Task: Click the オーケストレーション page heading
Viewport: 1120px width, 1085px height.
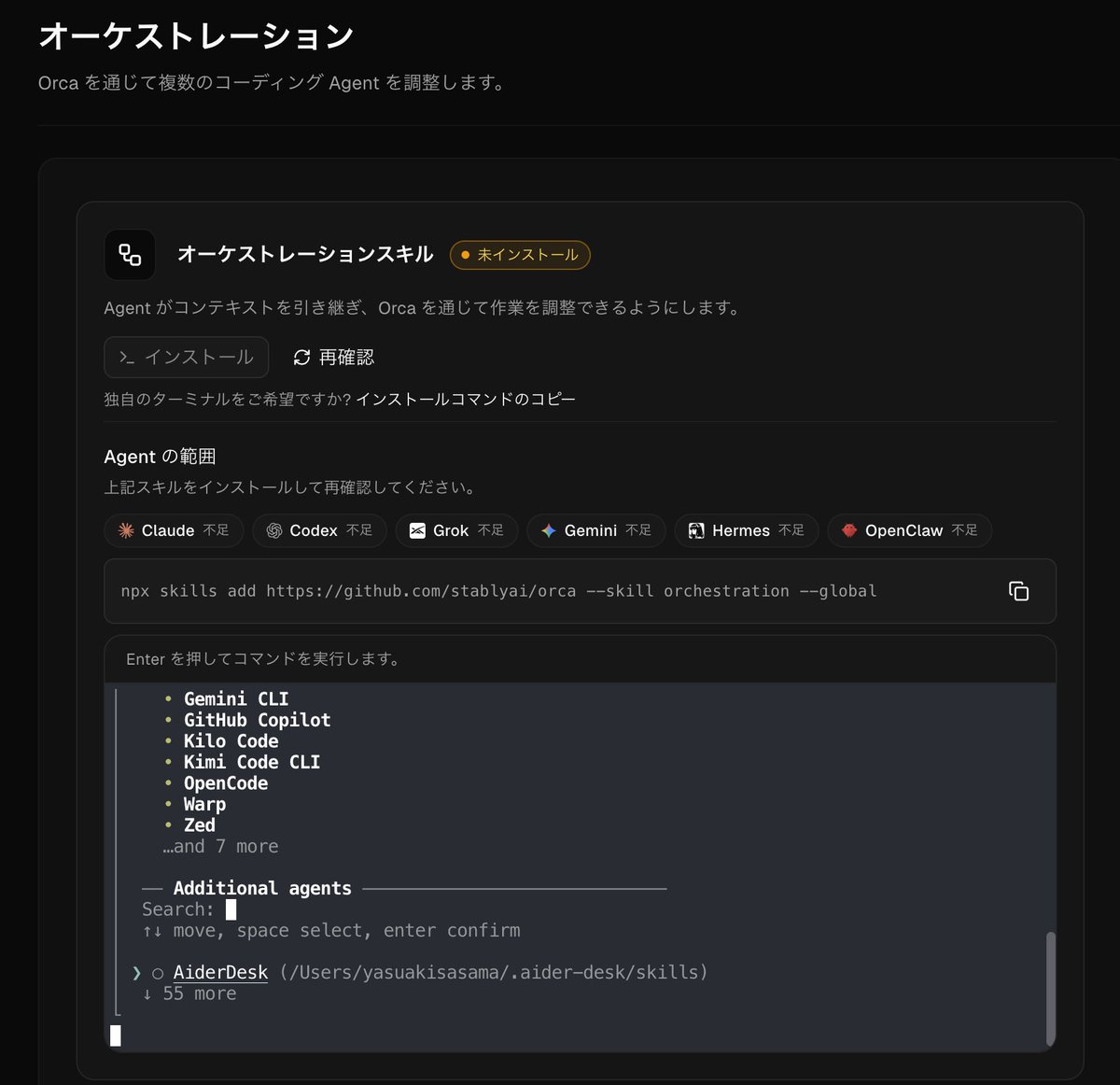Action: [196, 36]
